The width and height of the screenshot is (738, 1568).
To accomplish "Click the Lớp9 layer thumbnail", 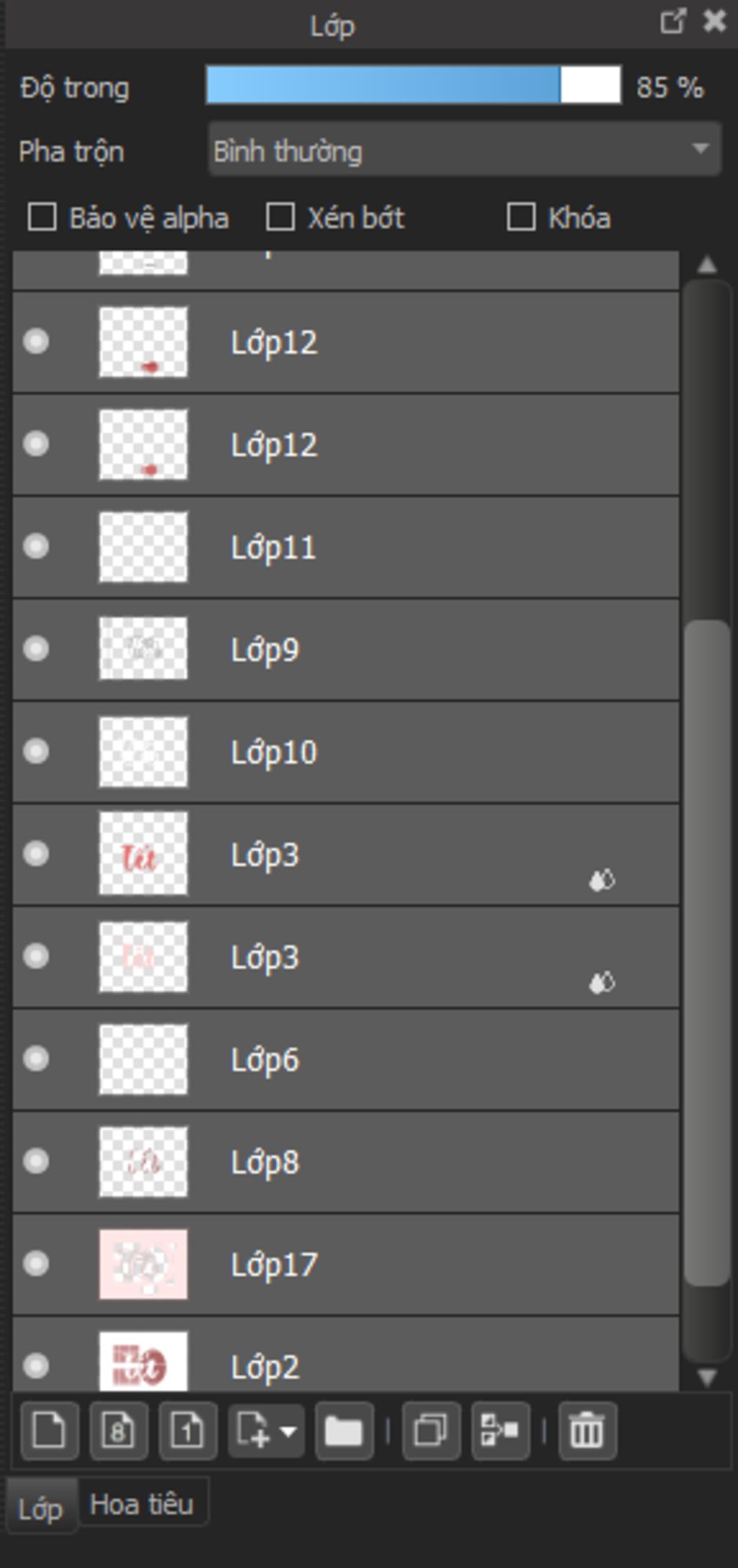I will point(143,649).
